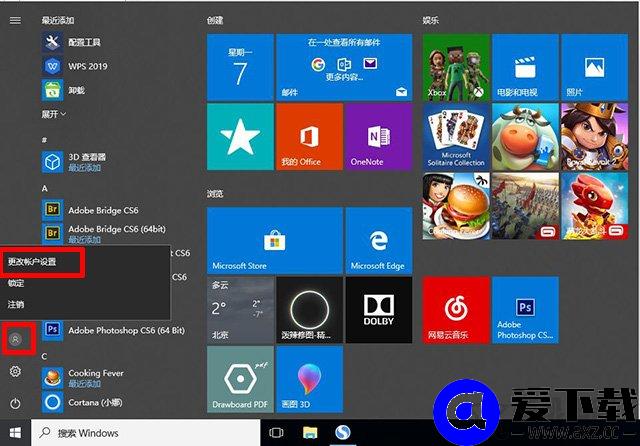Screen dimensions: 640x446
Task: Click the Windows Start button
Action: (16, 433)
